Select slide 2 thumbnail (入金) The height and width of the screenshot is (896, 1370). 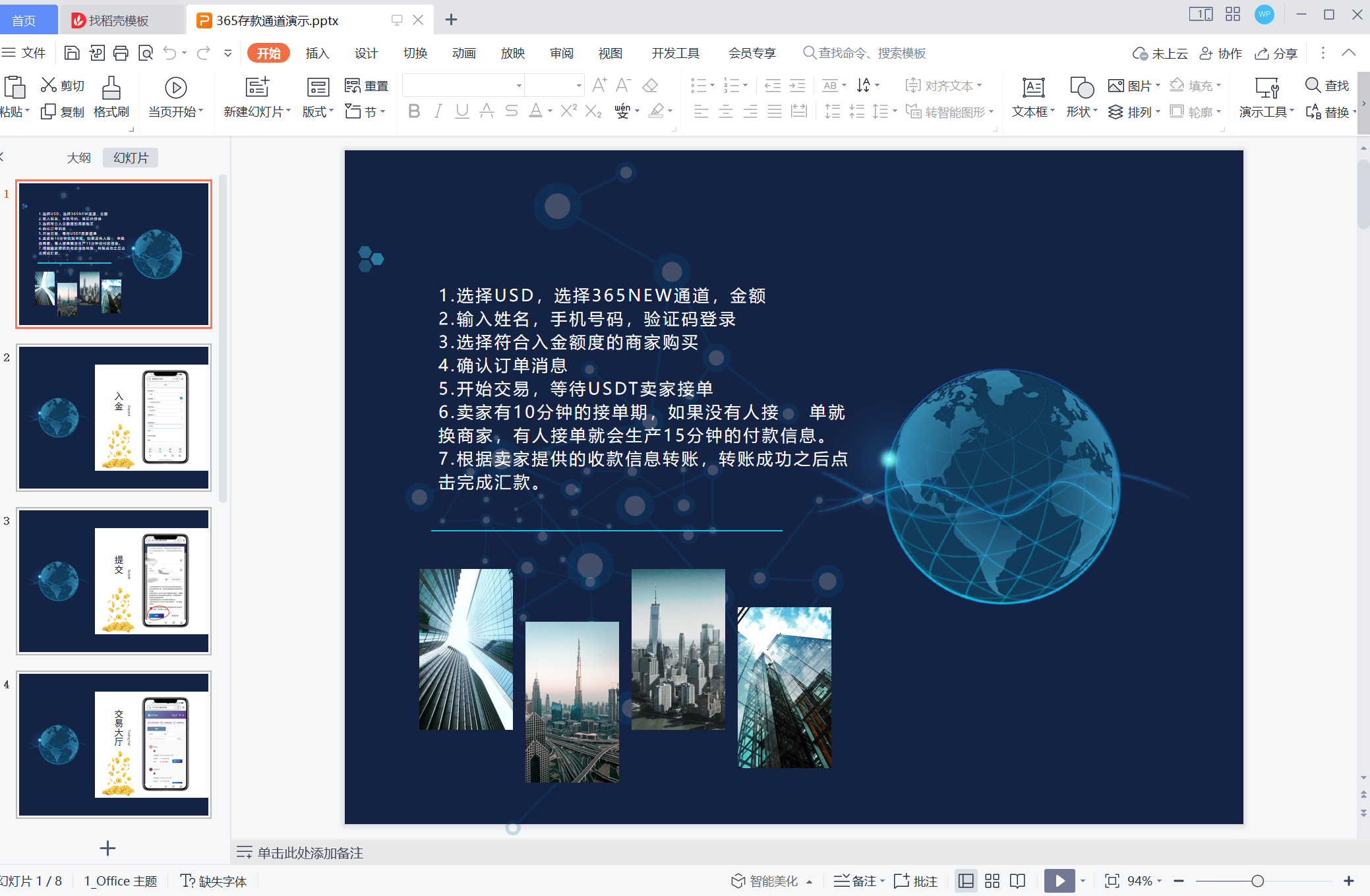click(x=113, y=417)
